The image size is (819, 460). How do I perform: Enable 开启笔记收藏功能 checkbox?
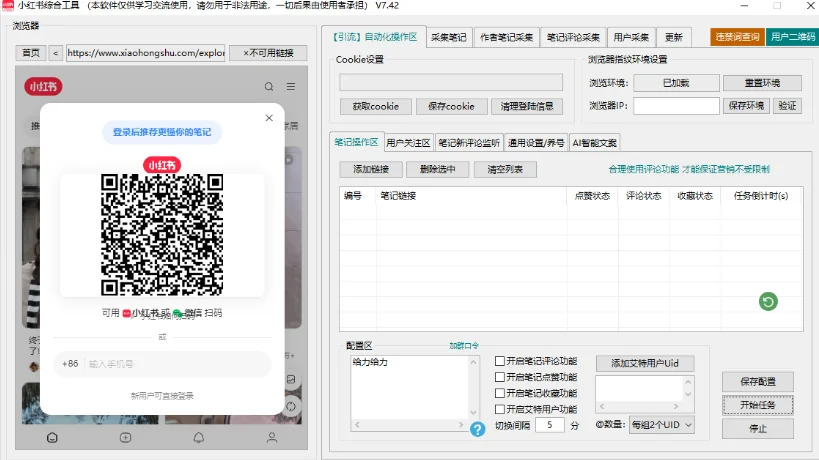(x=500, y=393)
